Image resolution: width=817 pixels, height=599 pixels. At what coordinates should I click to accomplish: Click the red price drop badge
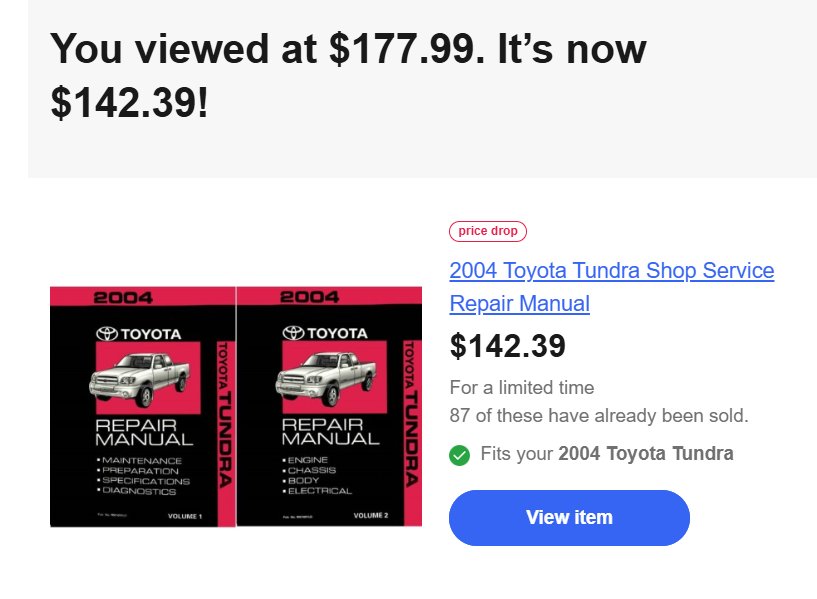[x=488, y=231]
